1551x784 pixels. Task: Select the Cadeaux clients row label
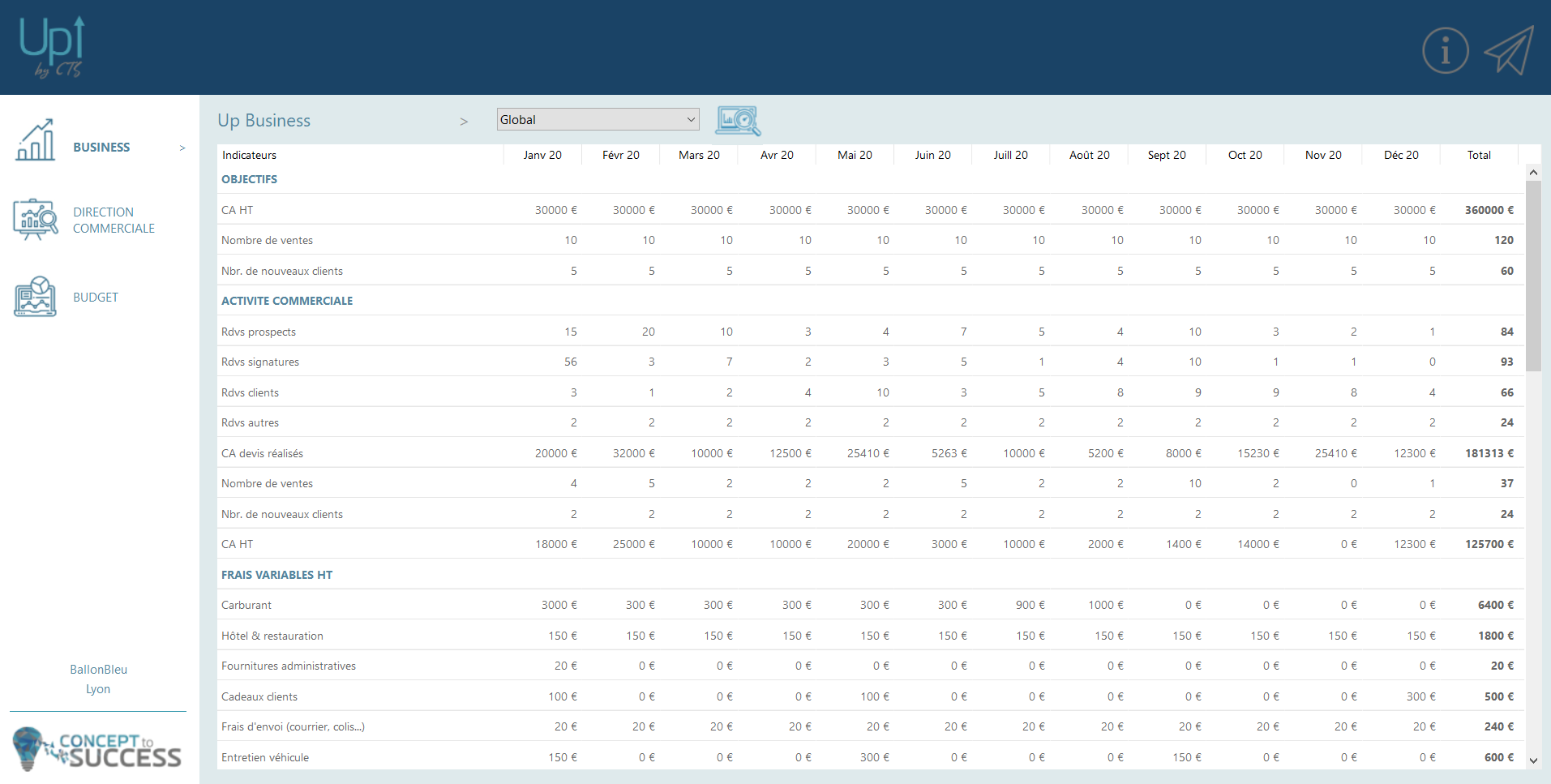pos(259,696)
